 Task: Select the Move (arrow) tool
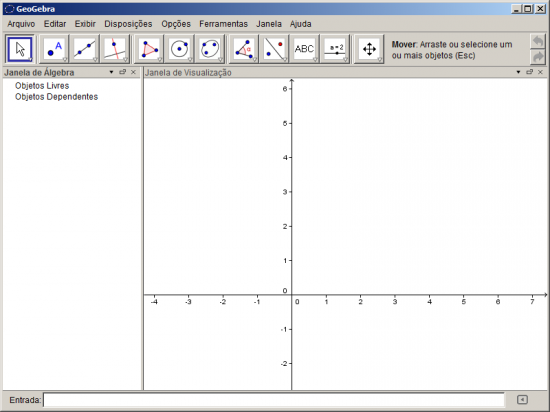click(x=20, y=49)
